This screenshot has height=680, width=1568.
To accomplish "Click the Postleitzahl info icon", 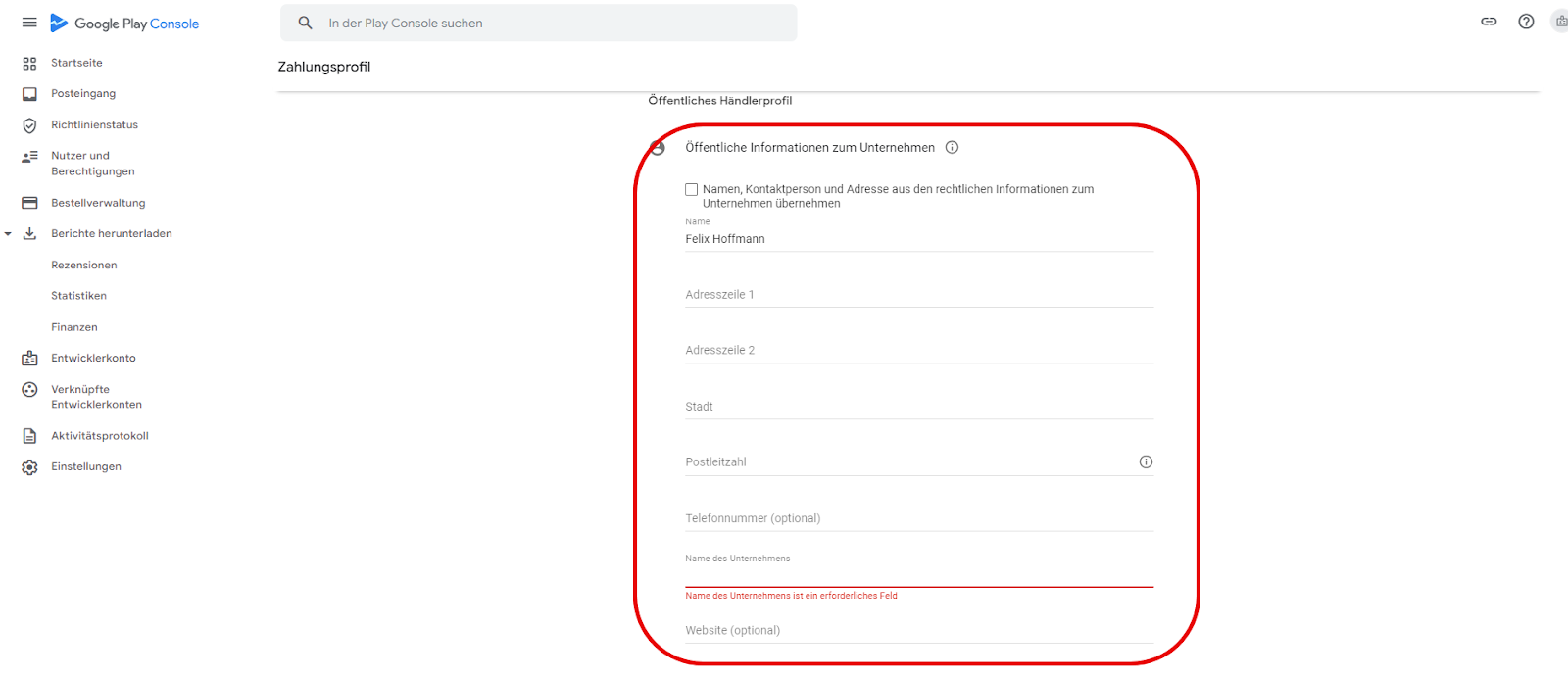I will pos(1146,462).
